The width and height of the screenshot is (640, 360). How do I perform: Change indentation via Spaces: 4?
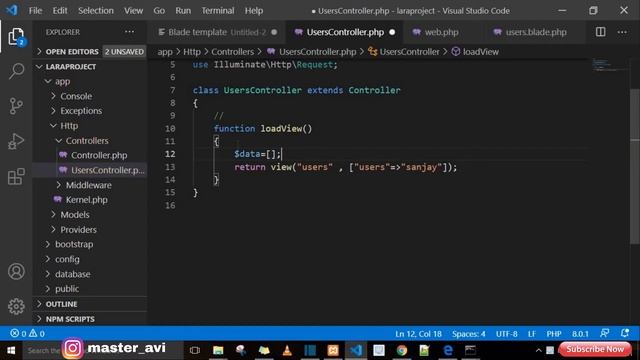(x=468, y=333)
